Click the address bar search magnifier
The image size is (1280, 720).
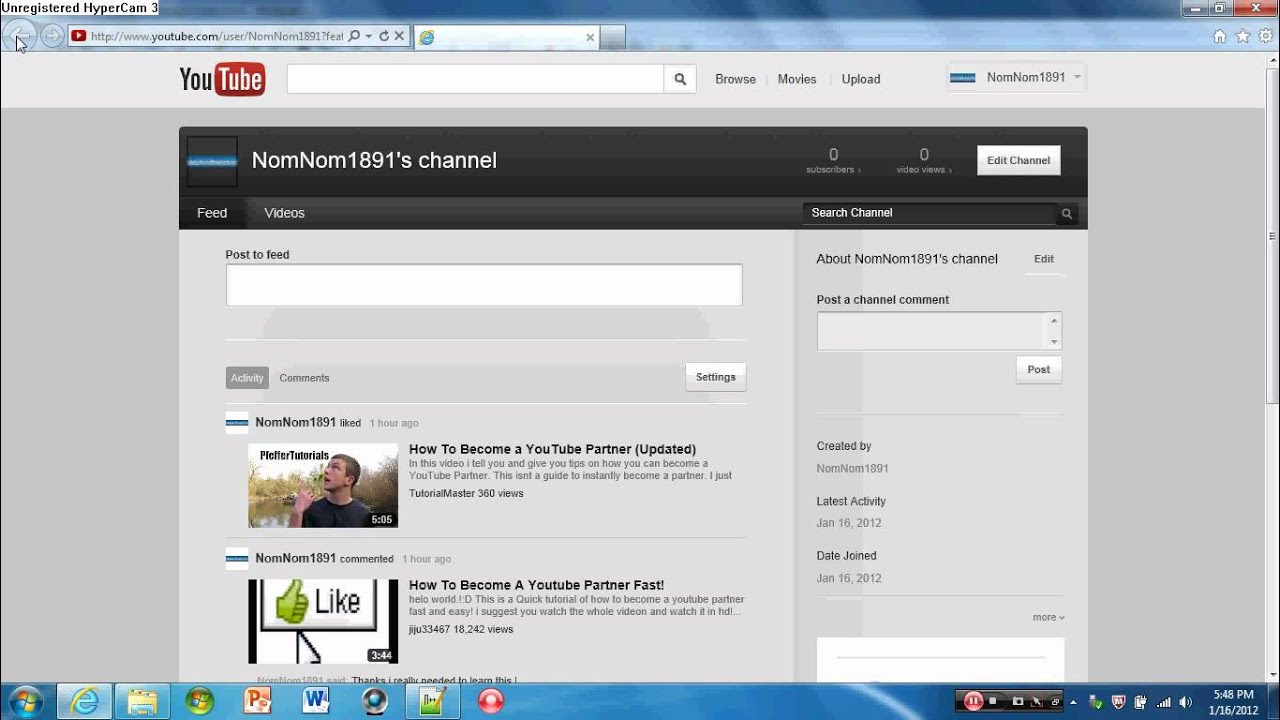[x=354, y=36]
